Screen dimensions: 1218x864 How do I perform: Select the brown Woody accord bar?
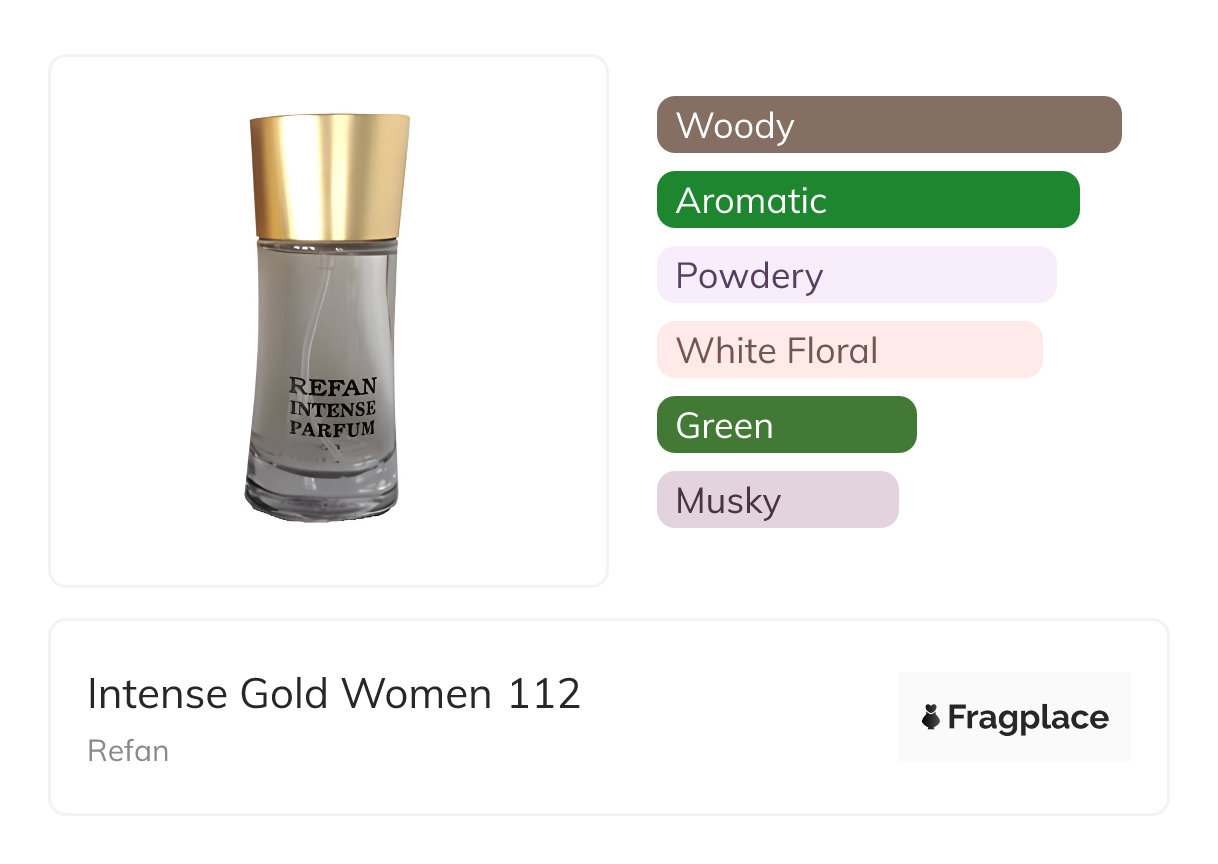tap(888, 125)
